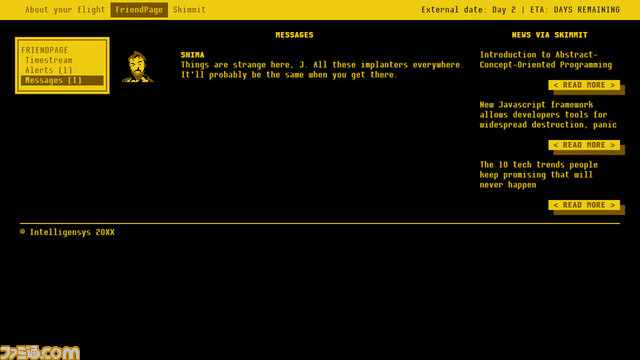
Task: Click the 10 tech trends headline
Action: pos(538,175)
